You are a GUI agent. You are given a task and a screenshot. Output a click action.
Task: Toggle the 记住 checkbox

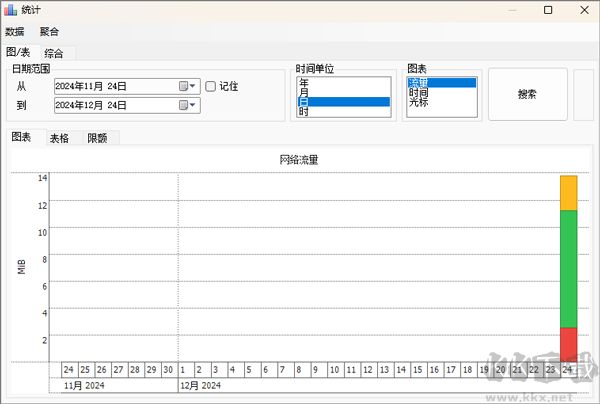pyautogui.click(x=210, y=86)
